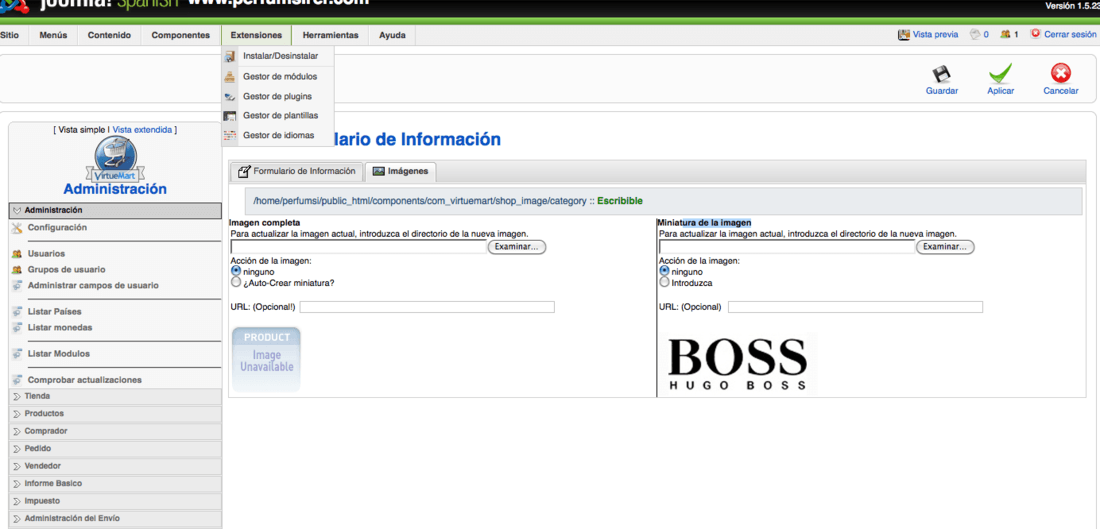Open the Componentes menu
The height and width of the screenshot is (529, 1100).
tap(181, 35)
